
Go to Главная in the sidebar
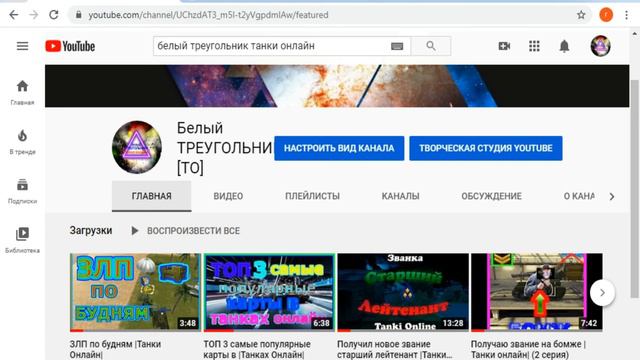(22, 93)
